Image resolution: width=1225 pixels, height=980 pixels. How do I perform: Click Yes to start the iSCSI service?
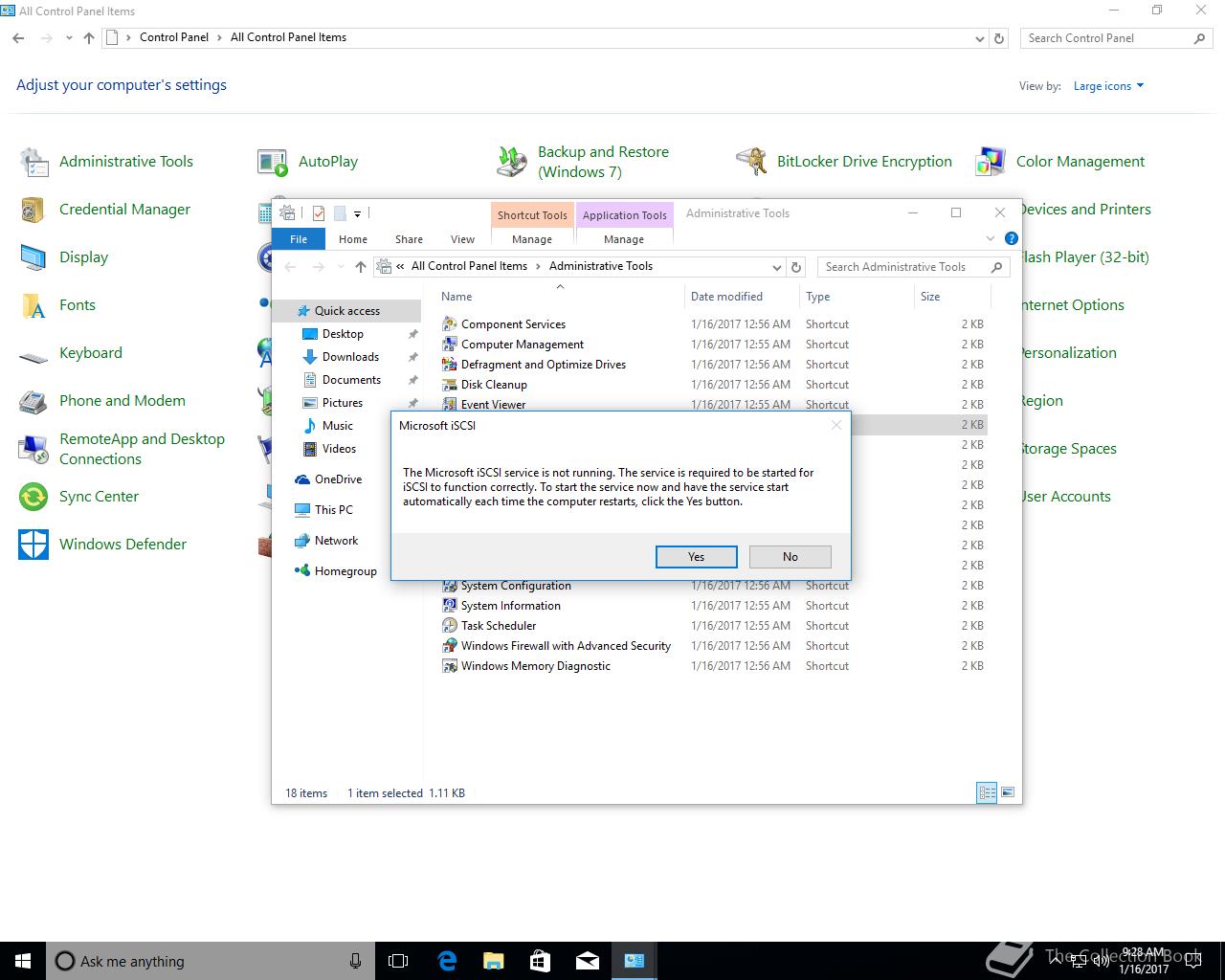[x=697, y=557]
